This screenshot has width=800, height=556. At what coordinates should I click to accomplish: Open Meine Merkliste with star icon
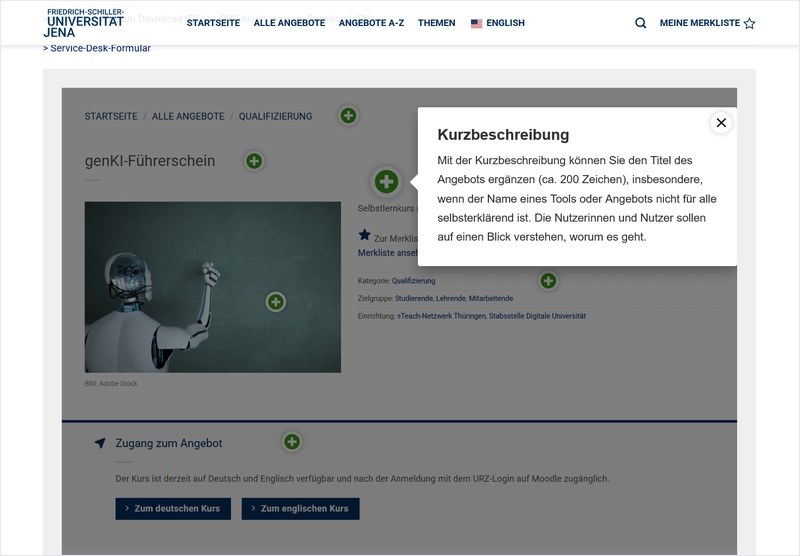click(707, 23)
